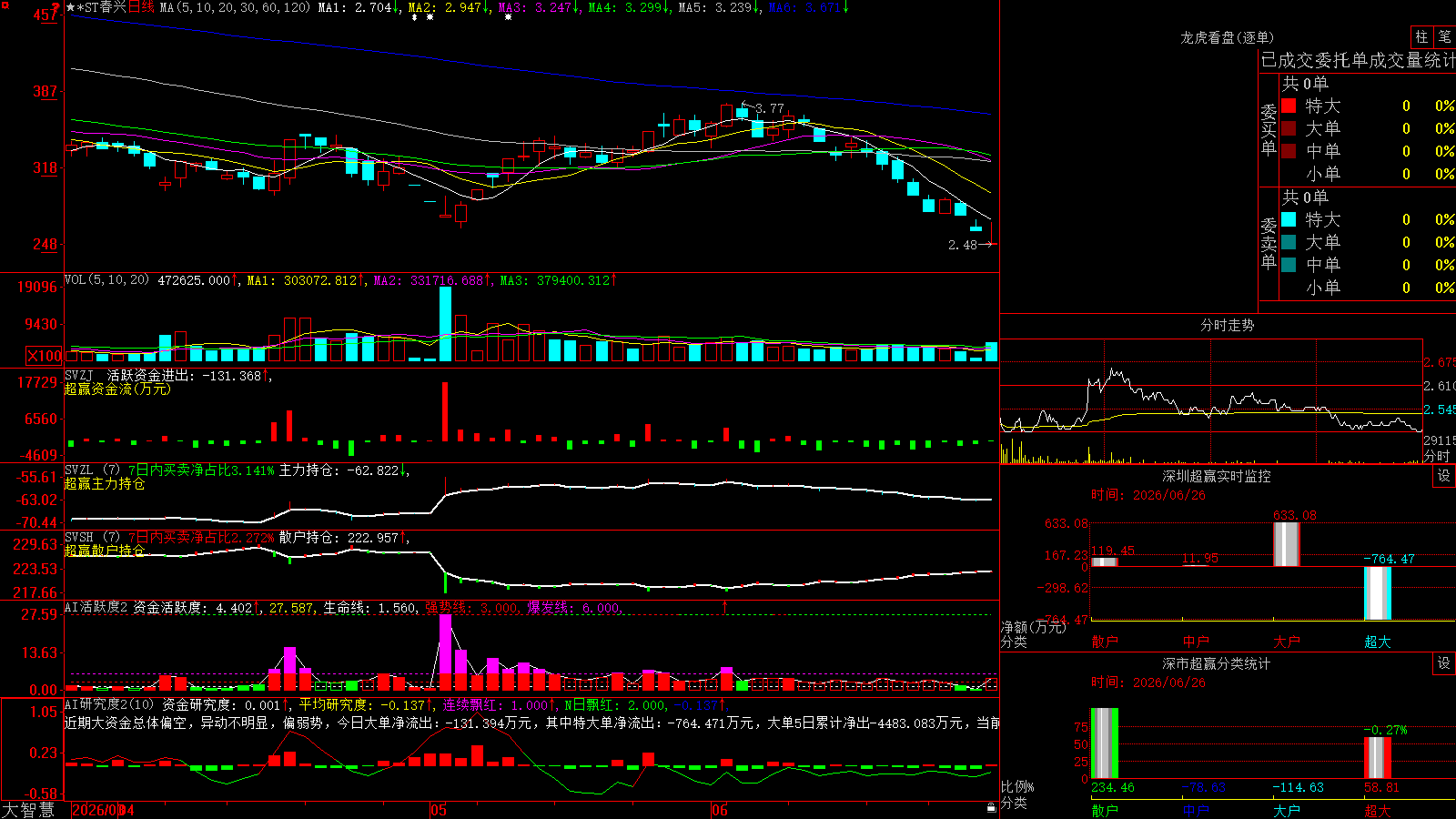1456x819 pixels.
Task: Click the 06 month marker on timeline
Action: point(720,810)
